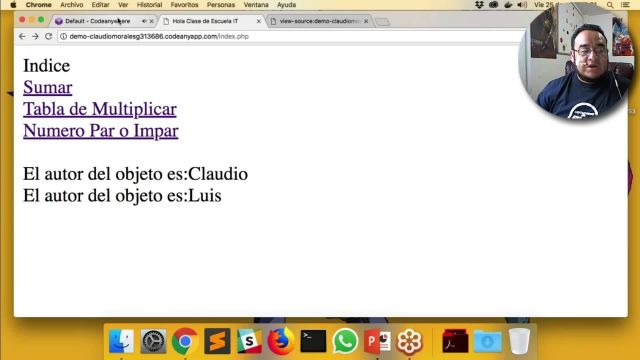Open the Trash from the Dock
The image size is (640, 360).
click(x=519, y=341)
